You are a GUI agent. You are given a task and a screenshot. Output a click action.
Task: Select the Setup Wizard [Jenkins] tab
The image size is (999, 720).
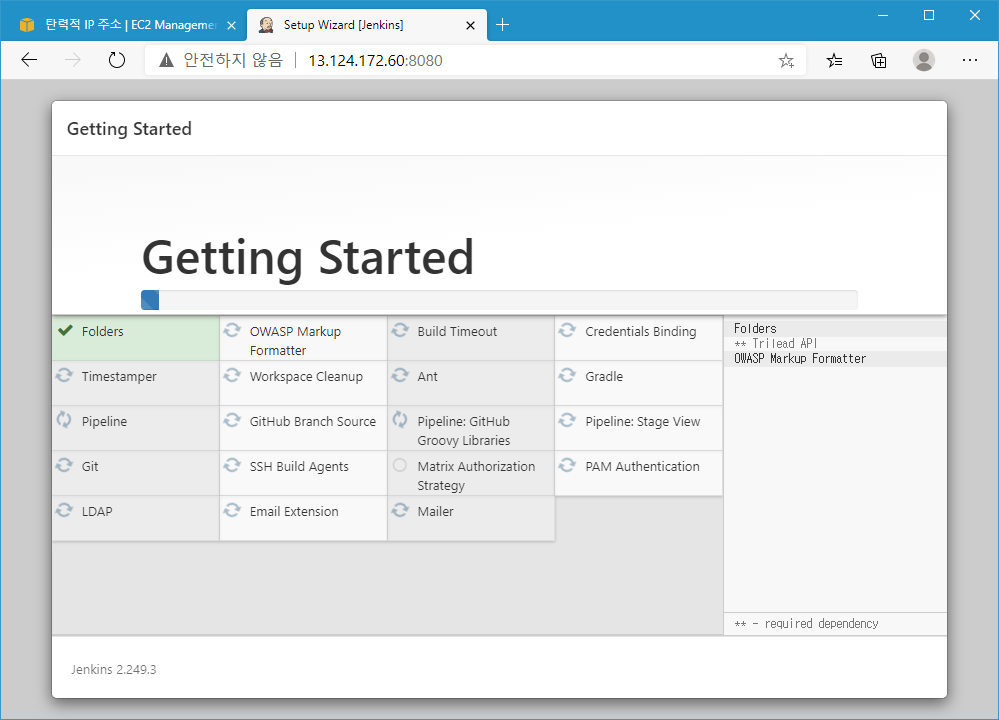[367, 25]
